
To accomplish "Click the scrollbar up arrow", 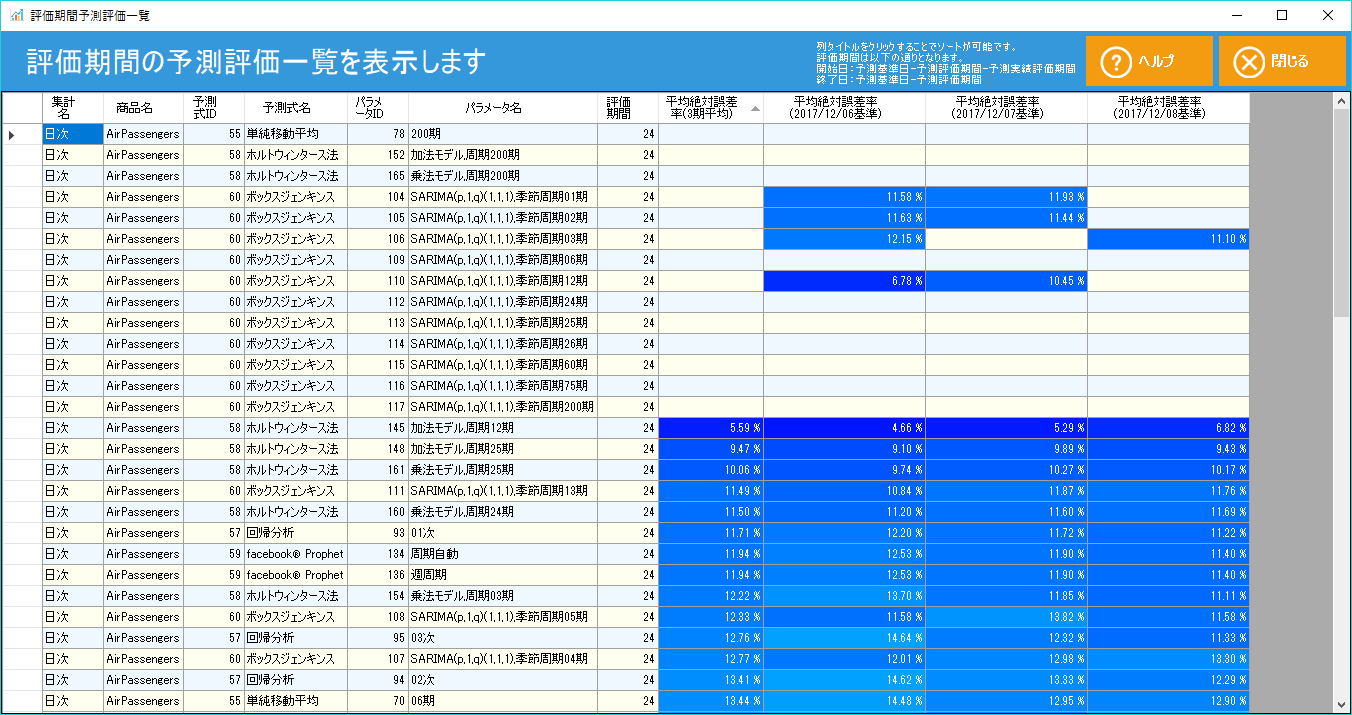I will [x=1342, y=102].
